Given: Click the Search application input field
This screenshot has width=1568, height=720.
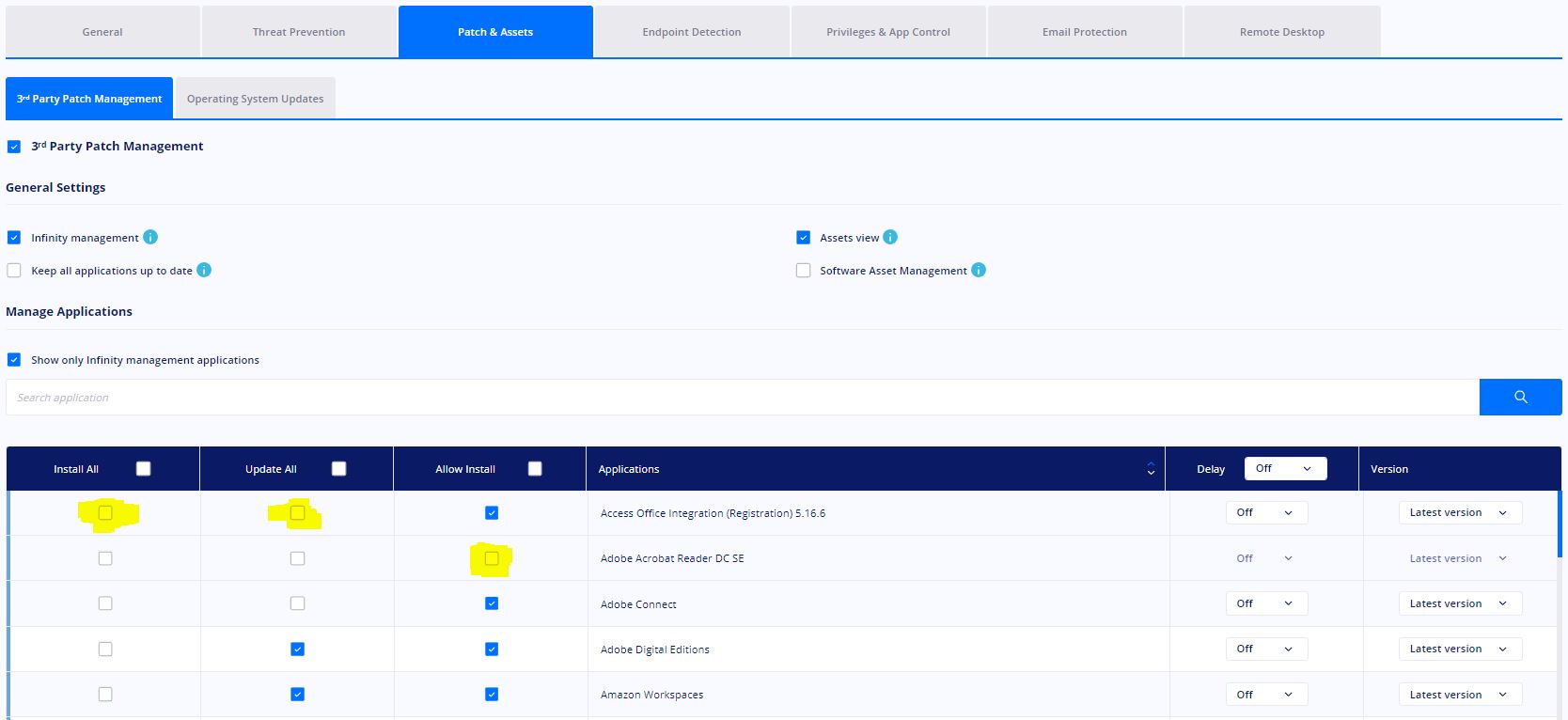Looking at the screenshot, I should (743, 398).
